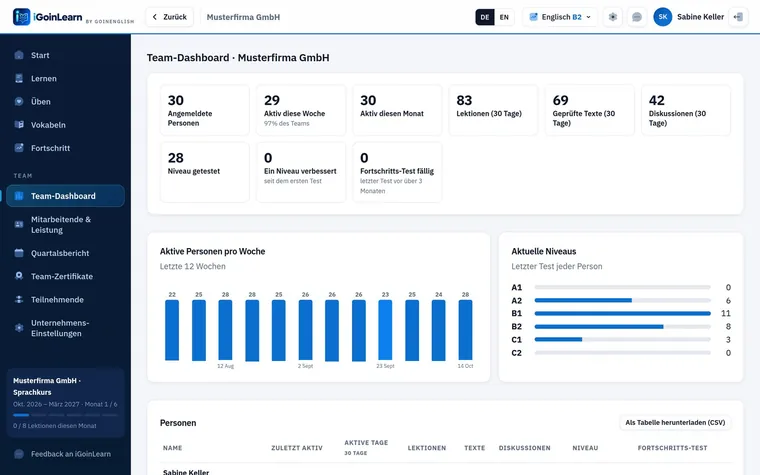Open the Start page icon in sidebar

coord(19,55)
